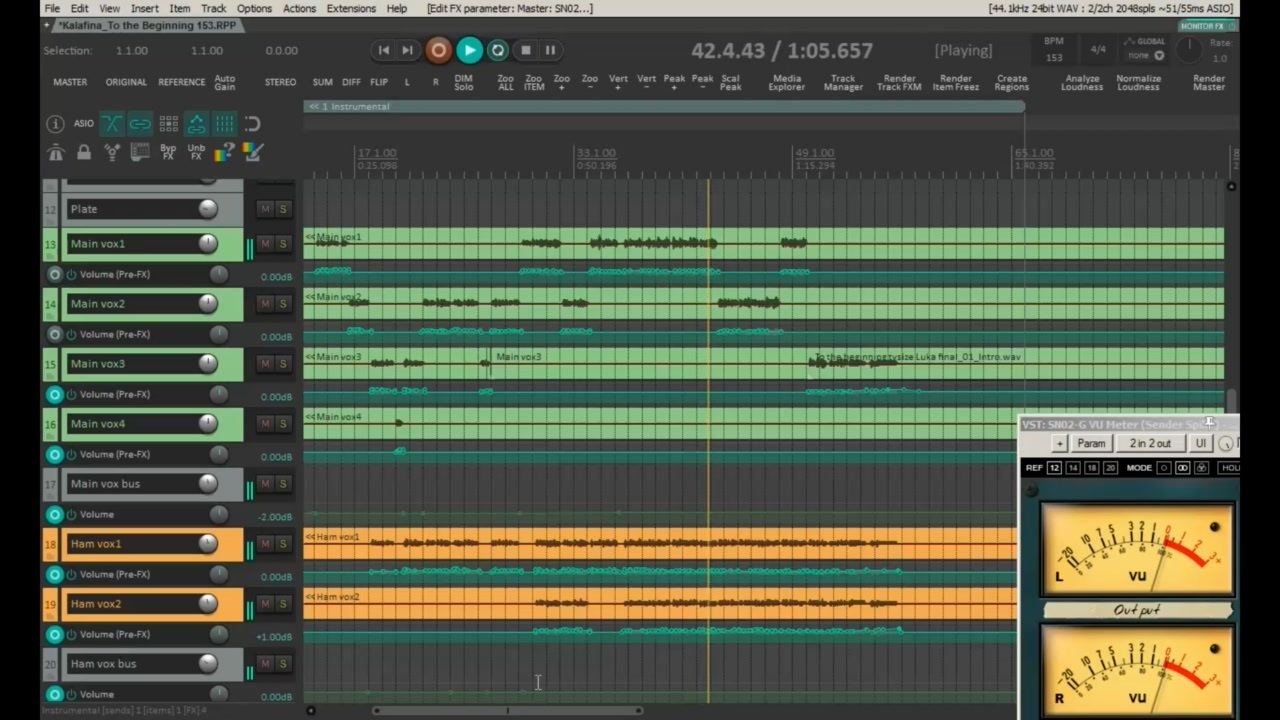The image size is (1280, 720).
Task: Open the Track menu
Action: click(214, 8)
